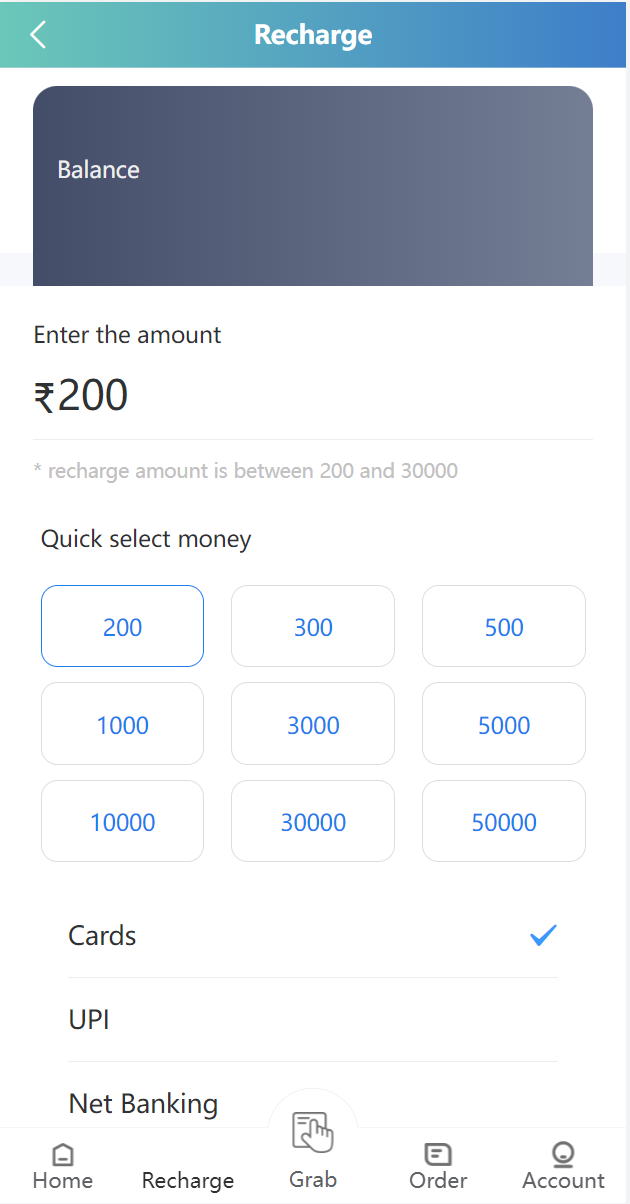This screenshot has height=1204, width=630.
Task: Pick the 300 quick amount
Action: coord(313,627)
